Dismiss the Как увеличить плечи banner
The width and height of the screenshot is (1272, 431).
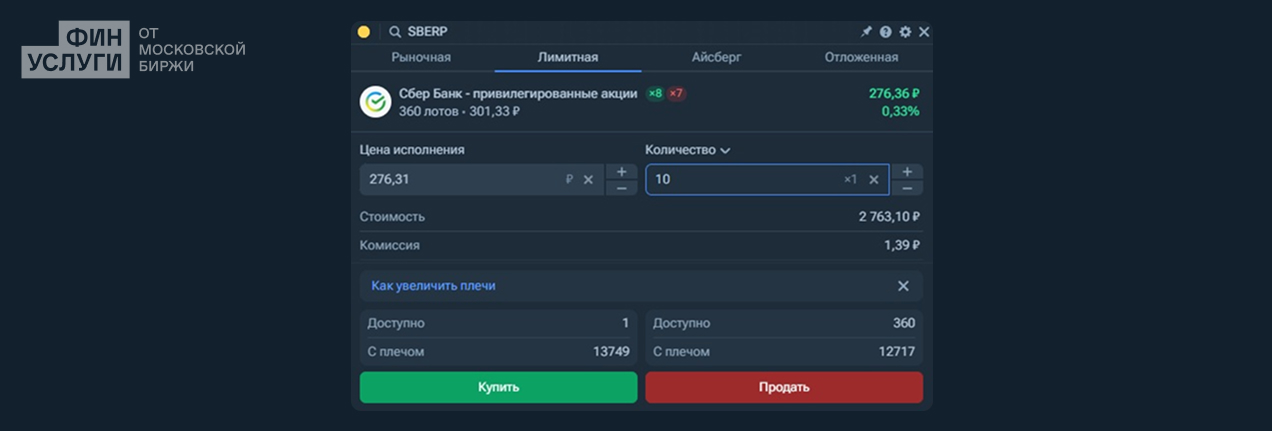coord(903,286)
